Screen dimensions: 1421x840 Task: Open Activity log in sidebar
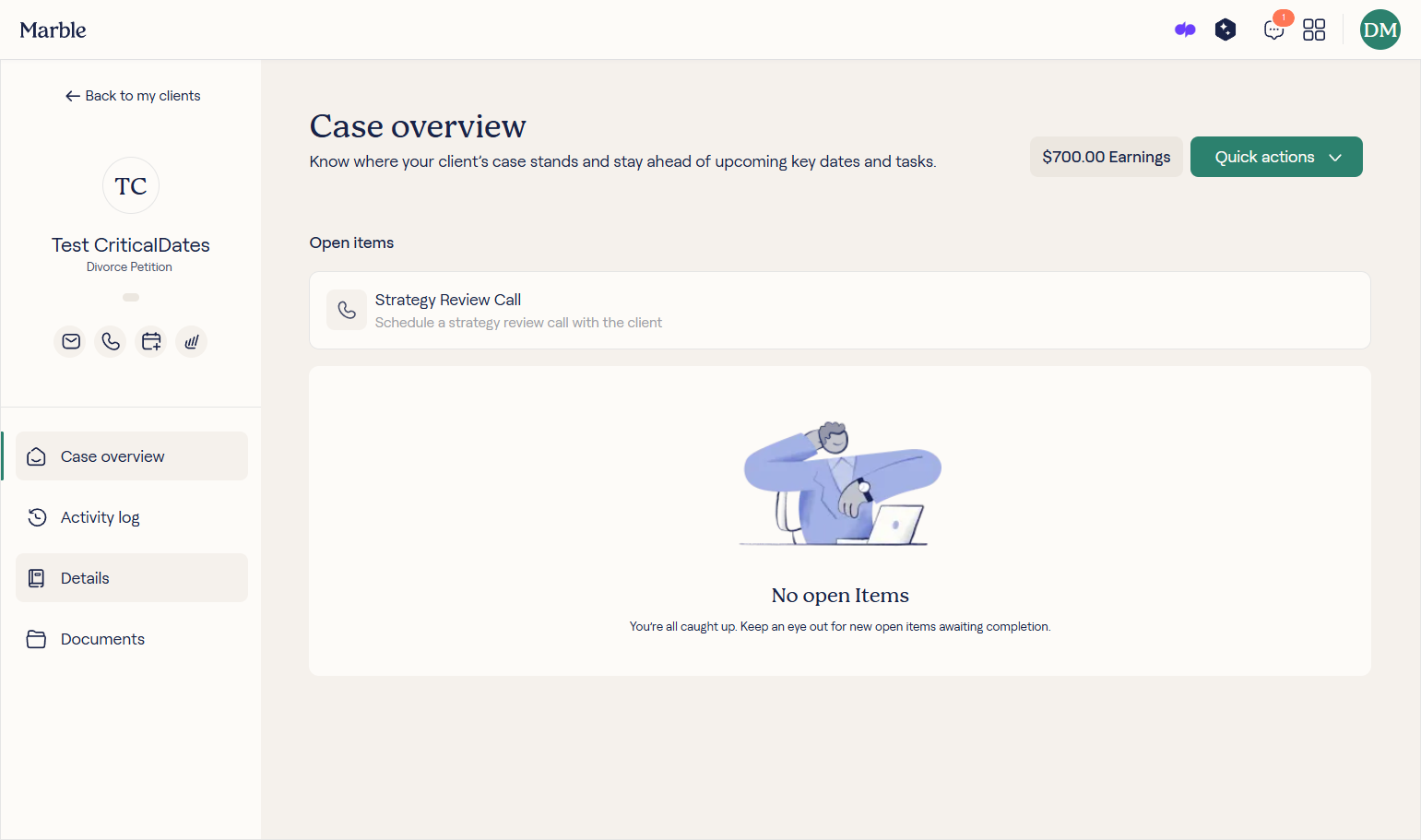(x=132, y=517)
